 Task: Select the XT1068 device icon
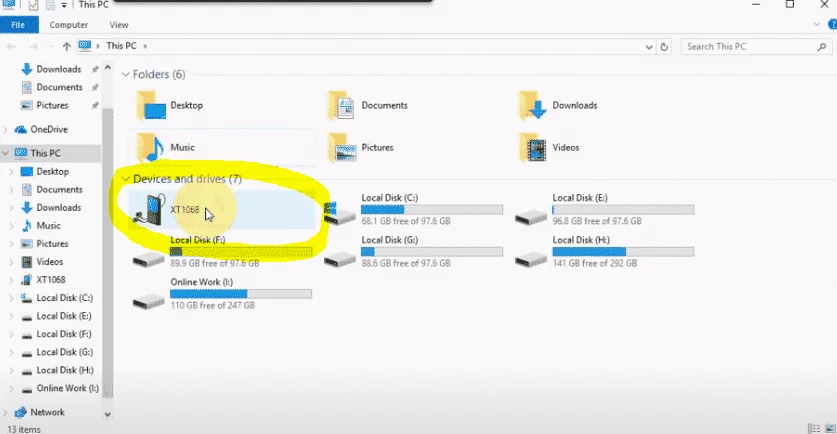[x=149, y=210]
